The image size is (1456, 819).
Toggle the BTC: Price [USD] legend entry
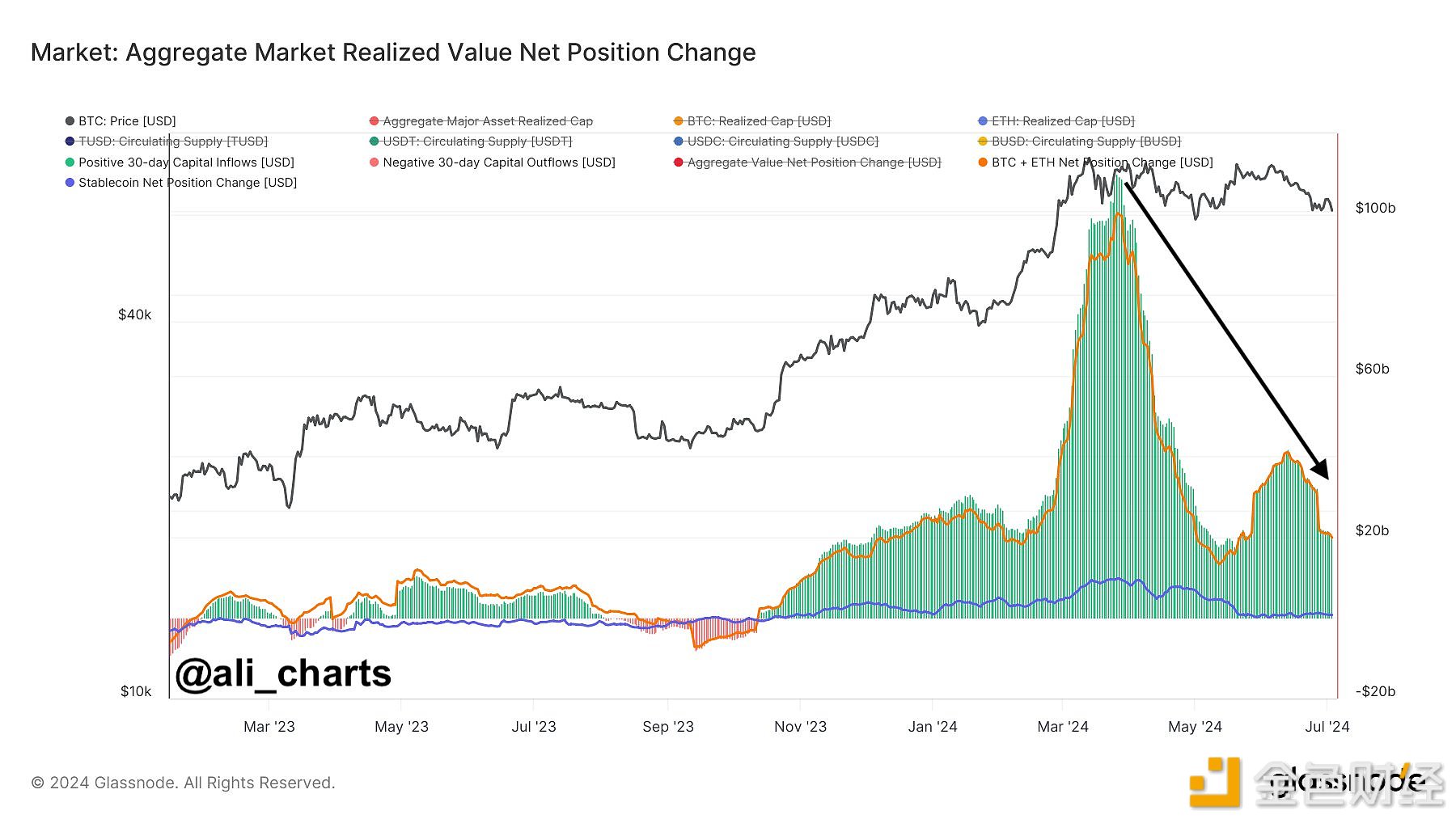(126, 121)
